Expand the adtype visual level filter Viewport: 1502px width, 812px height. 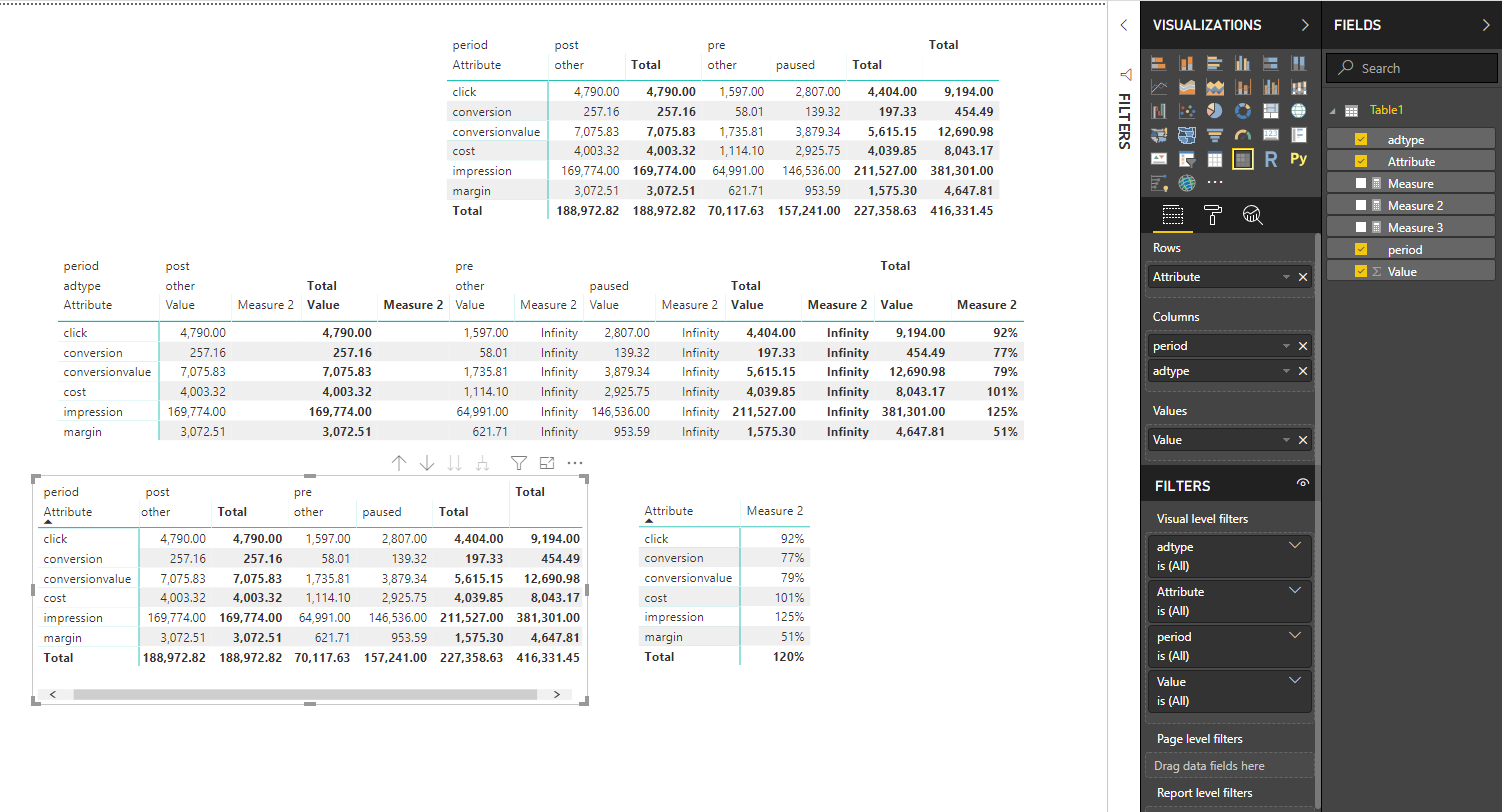[x=1296, y=546]
